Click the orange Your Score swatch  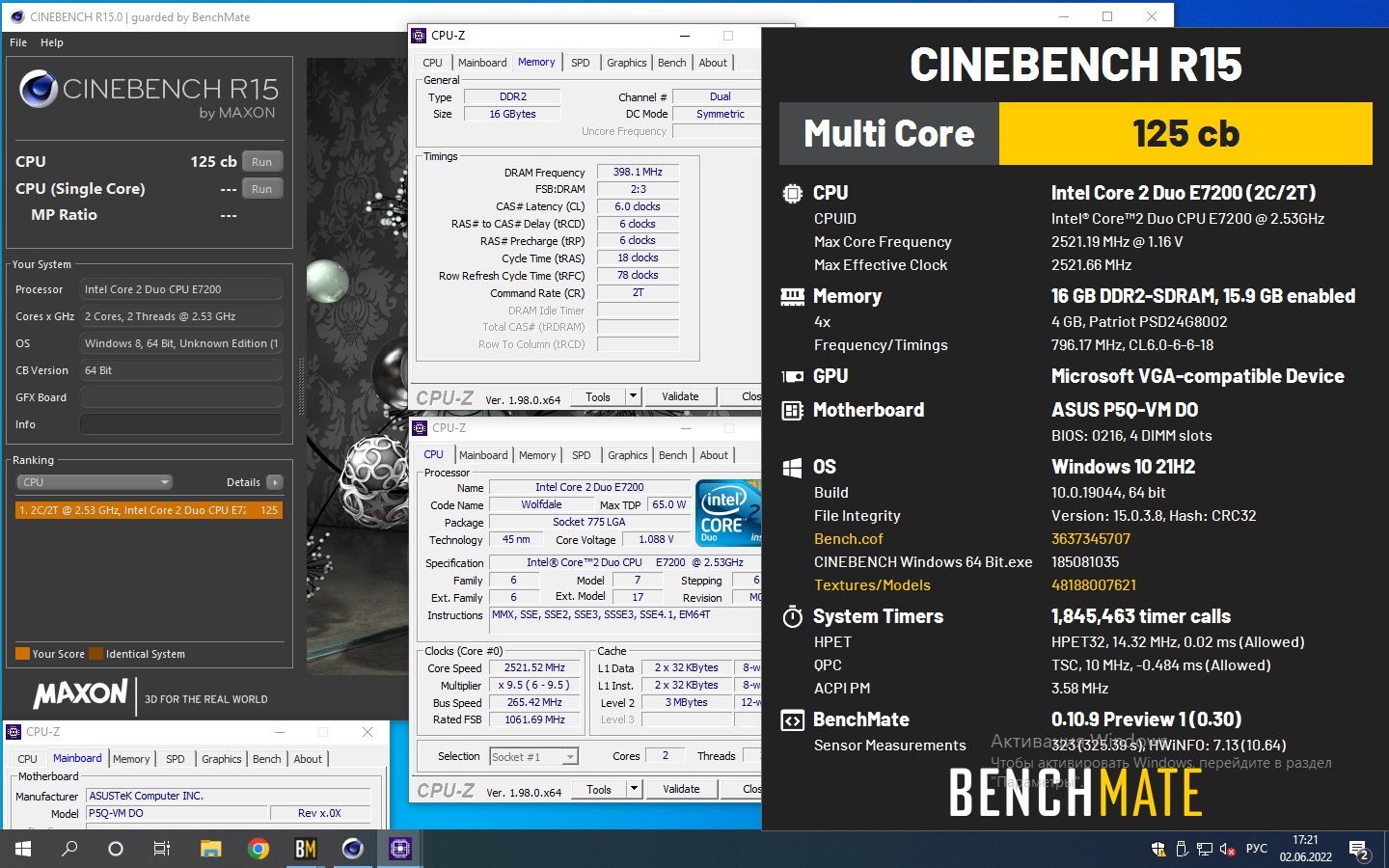click(23, 654)
